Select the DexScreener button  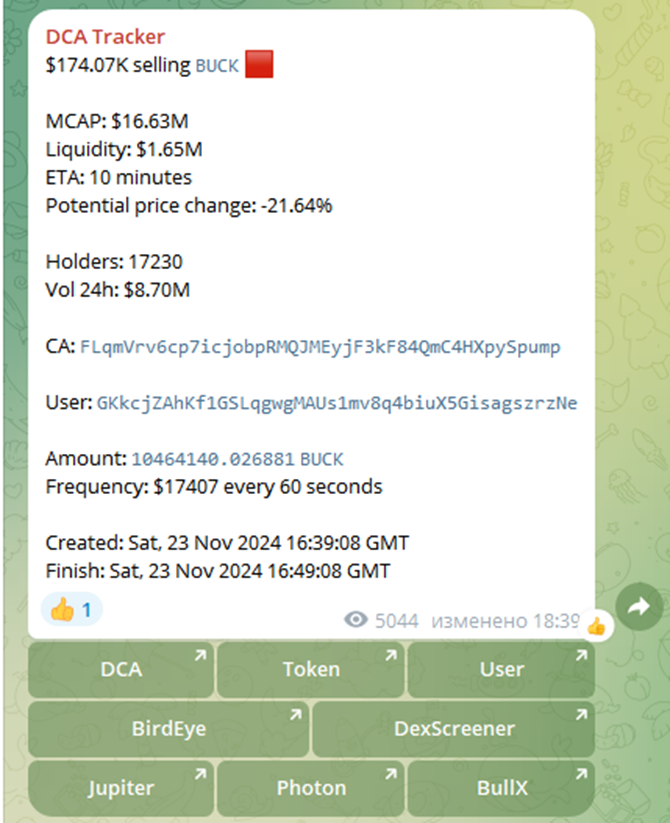coord(453,729)
